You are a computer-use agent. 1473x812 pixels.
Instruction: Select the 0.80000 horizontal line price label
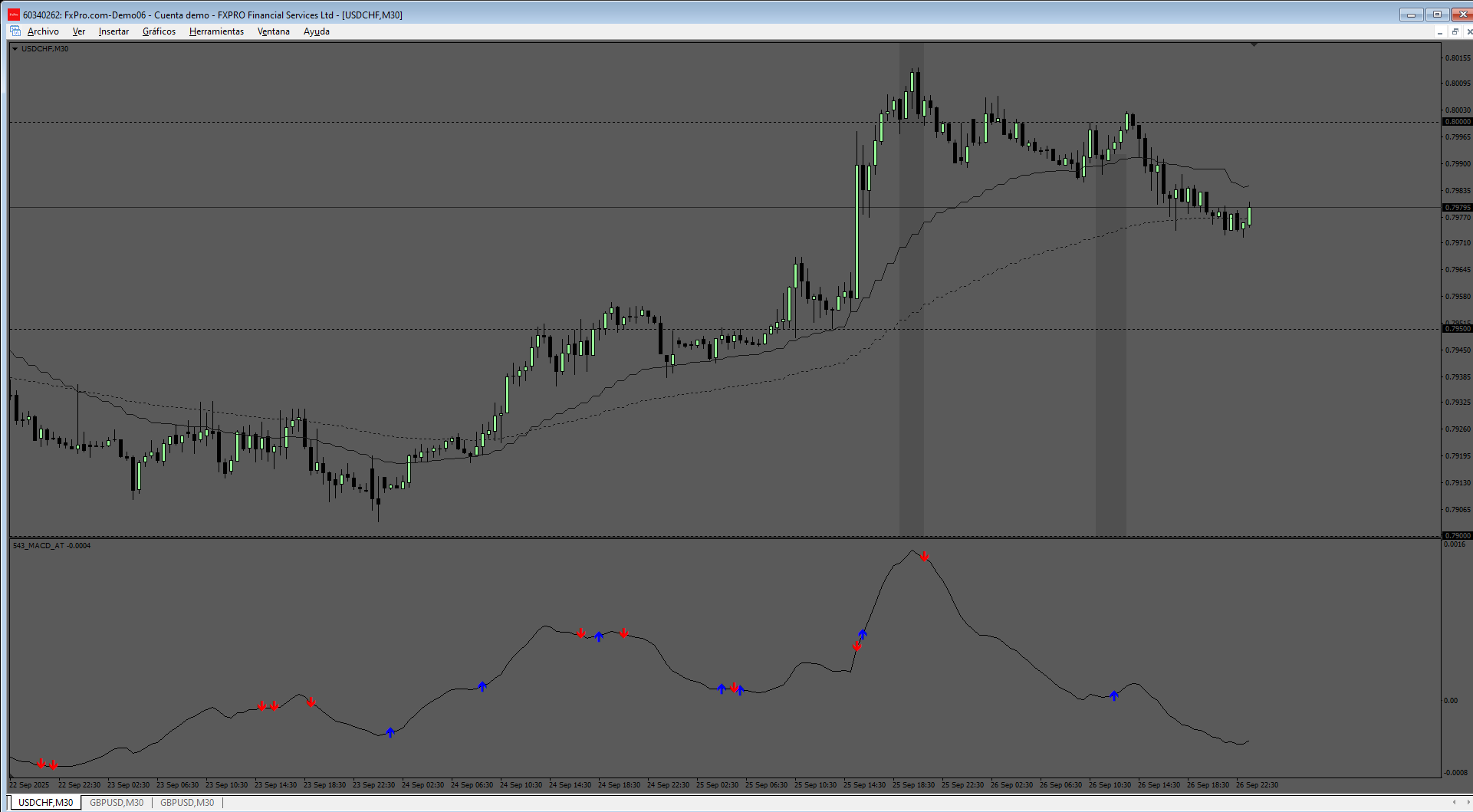pyautogui.click(x=1457, y=122)
